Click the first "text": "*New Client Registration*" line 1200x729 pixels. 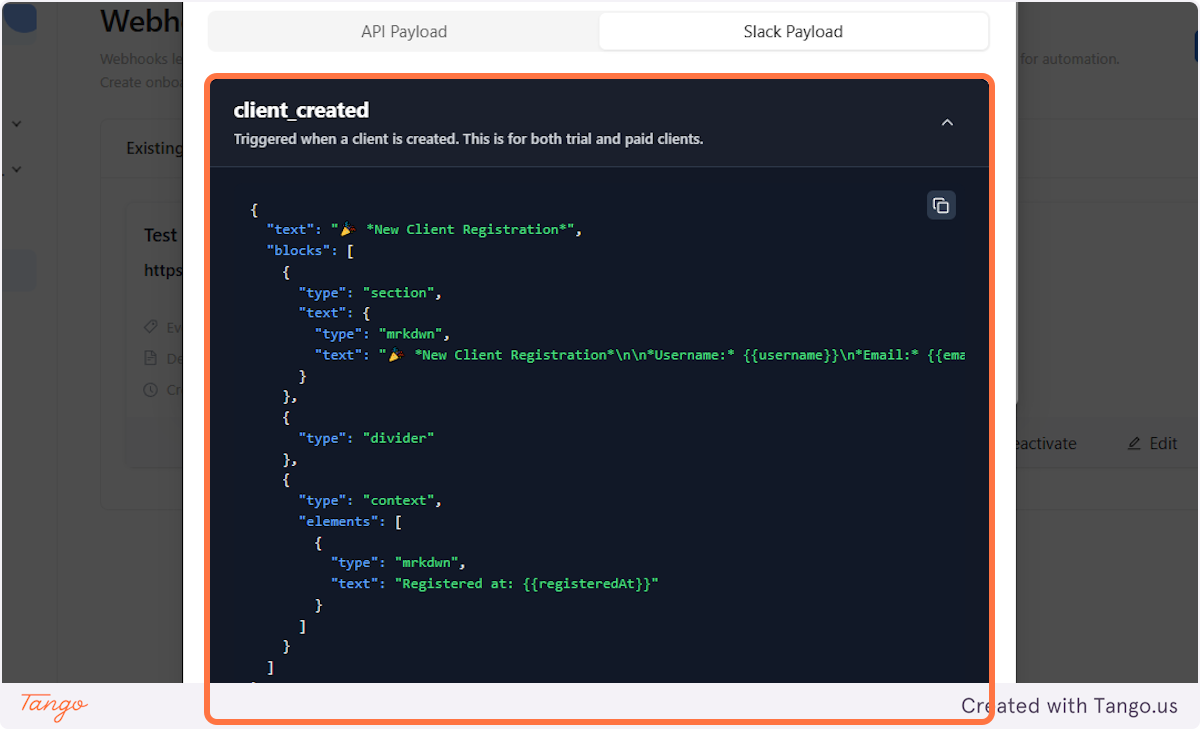(x=424, y=229)
